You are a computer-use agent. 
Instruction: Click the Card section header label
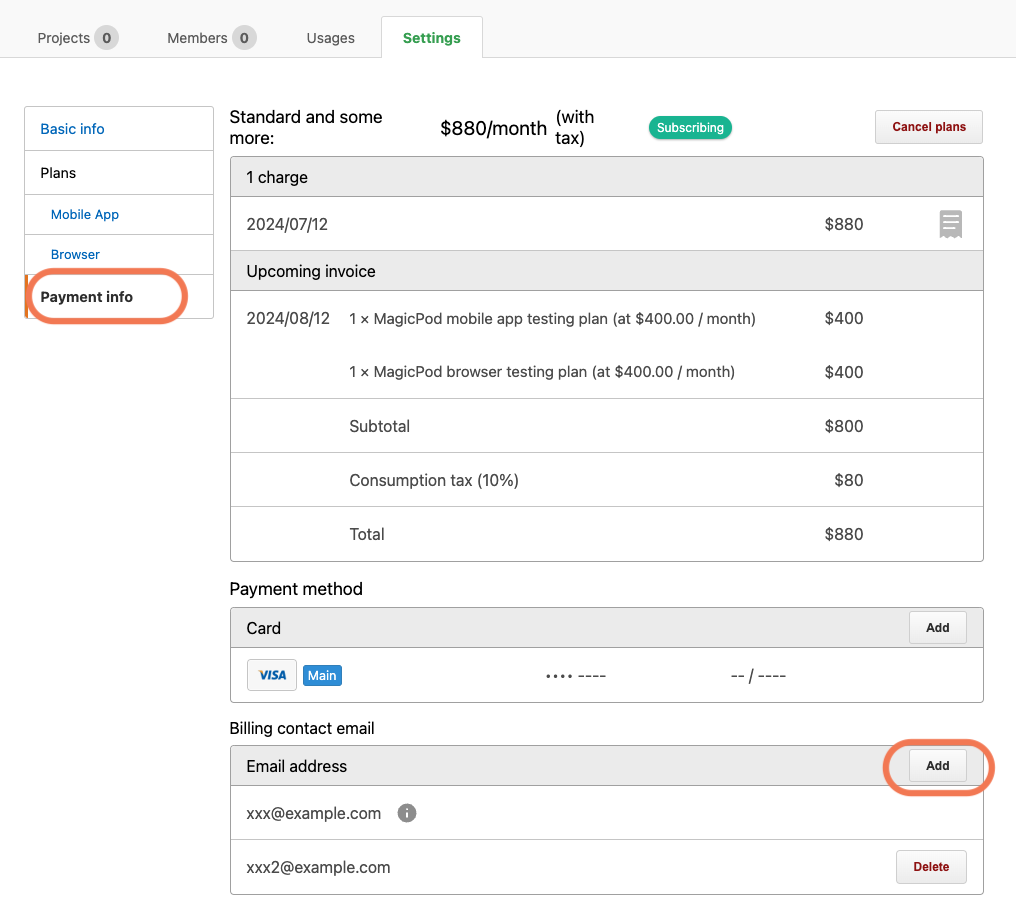(x=263, y=628)
